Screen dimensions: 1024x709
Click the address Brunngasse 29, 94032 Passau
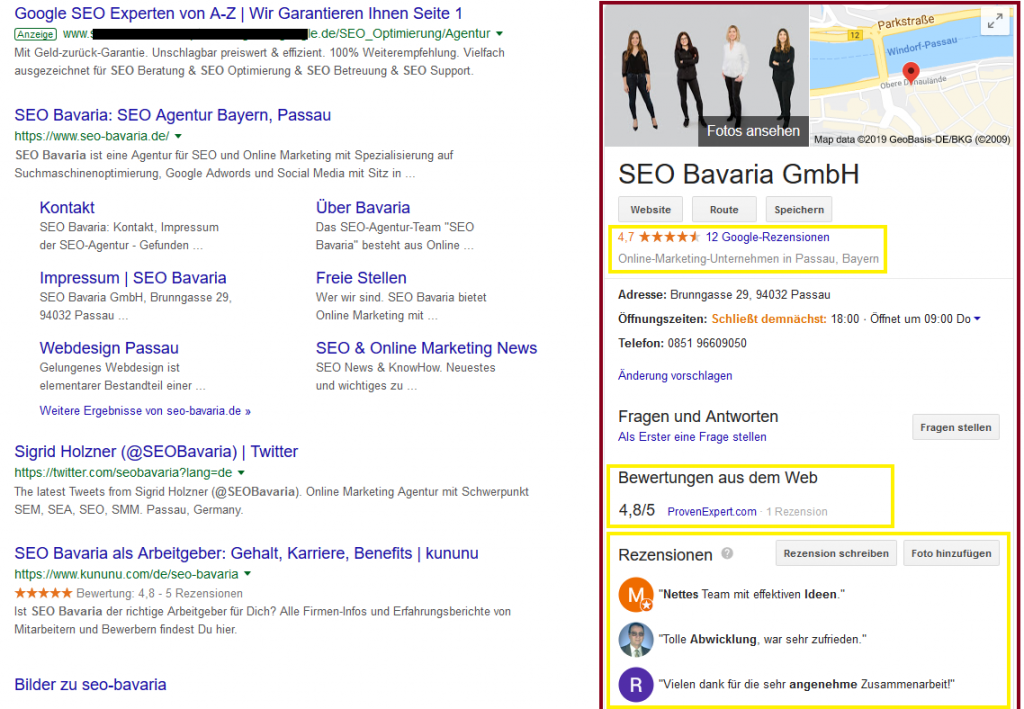[x=750, y=294]
